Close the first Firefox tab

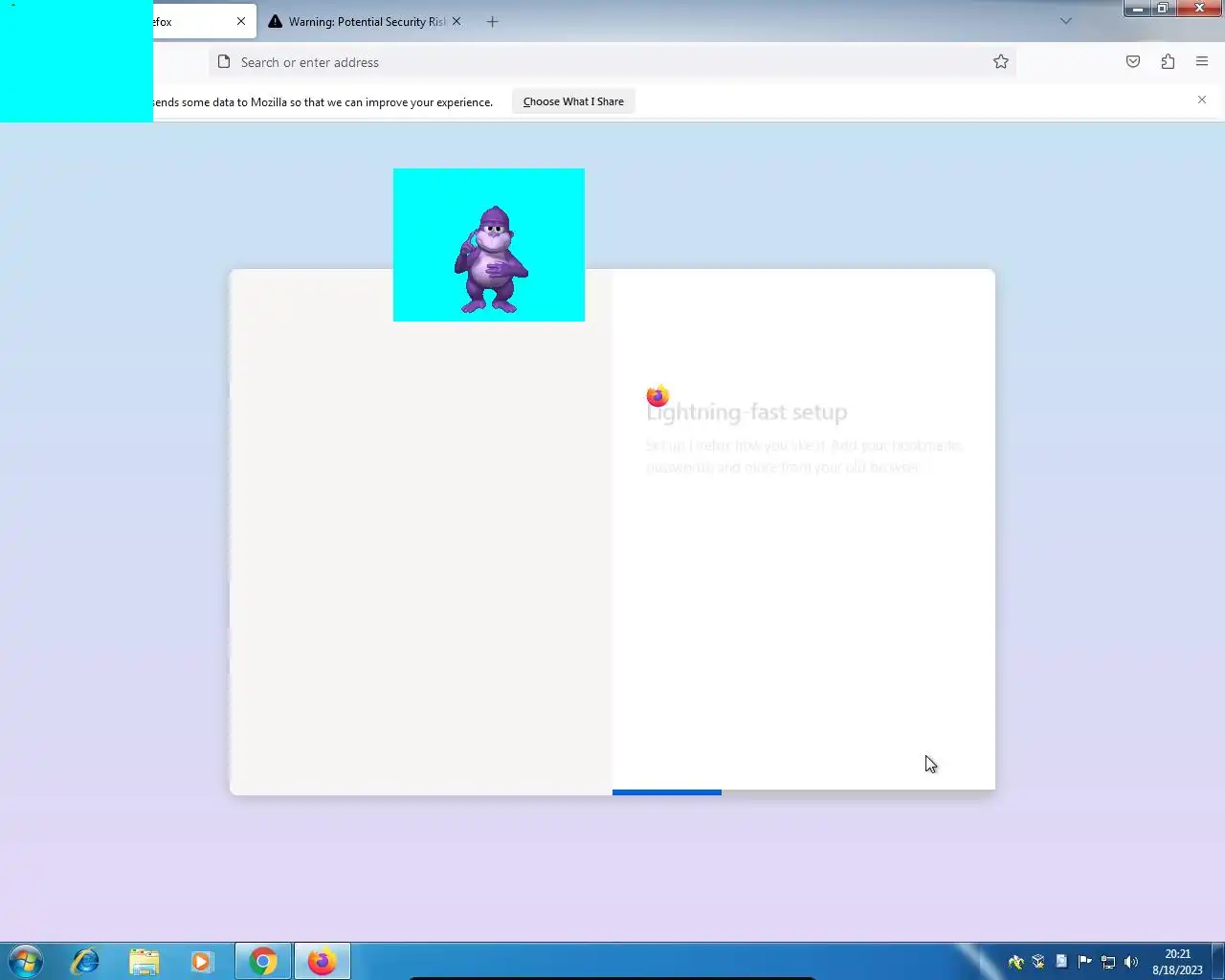click(x=241, y=21)
